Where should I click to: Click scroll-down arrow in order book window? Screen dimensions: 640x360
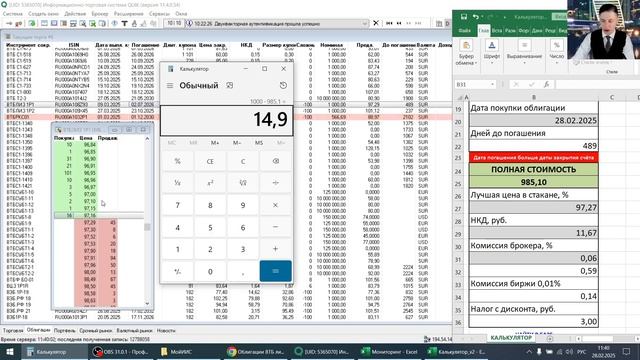point(147,304)
